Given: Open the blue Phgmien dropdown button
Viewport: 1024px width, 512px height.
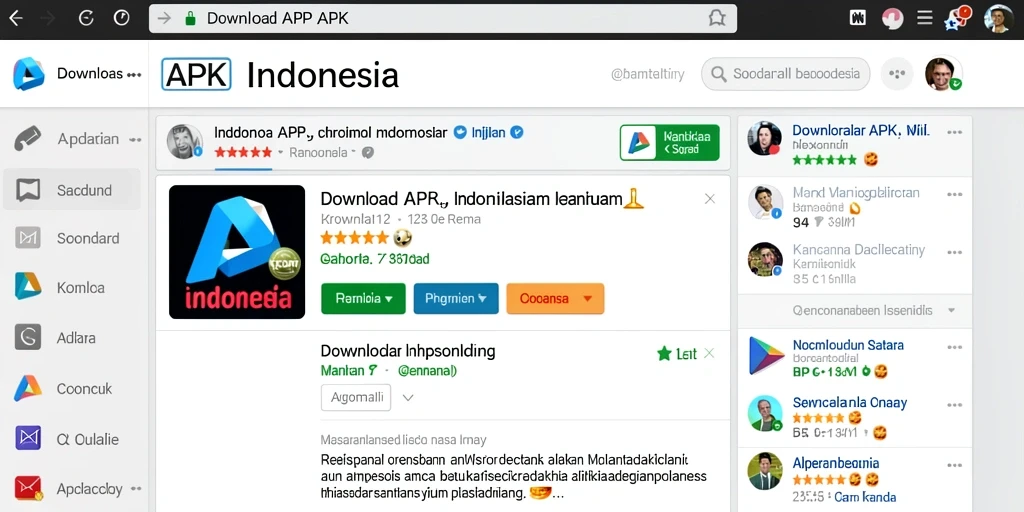Looking at the screenshot, I should [456, 298].
